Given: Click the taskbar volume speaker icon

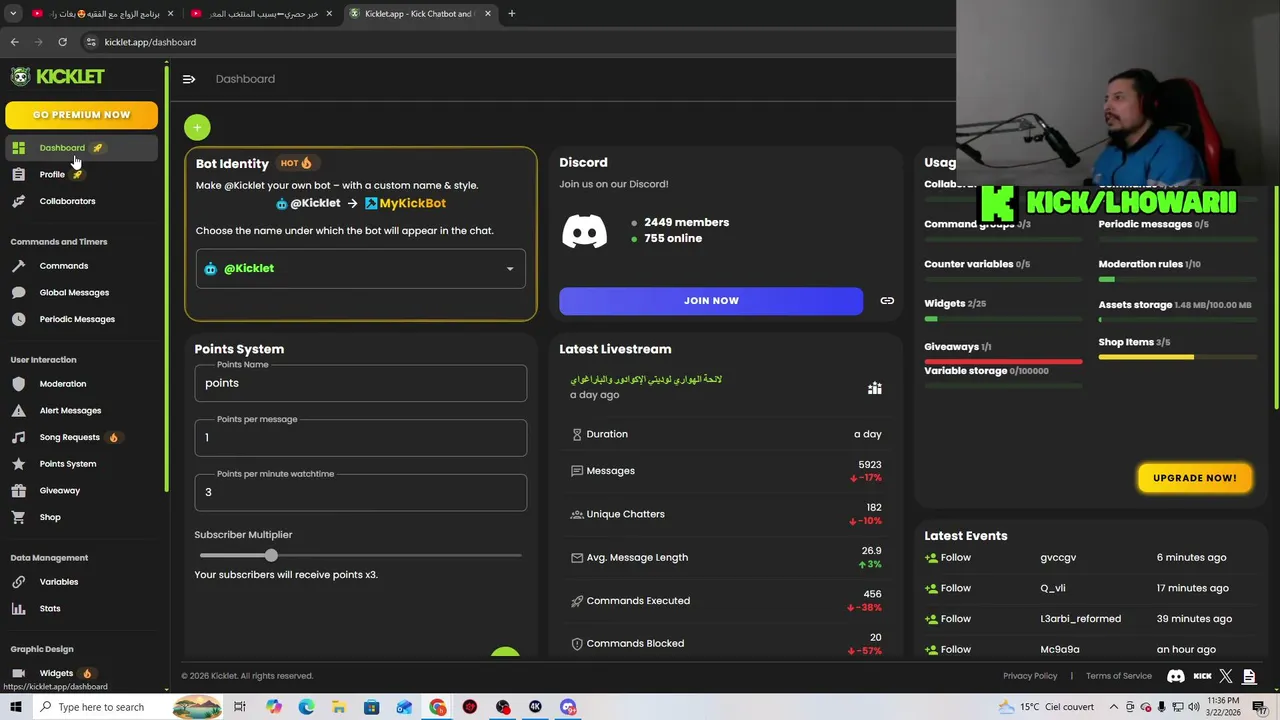Looking at the screenshot, I should [x=1193, y=707].
